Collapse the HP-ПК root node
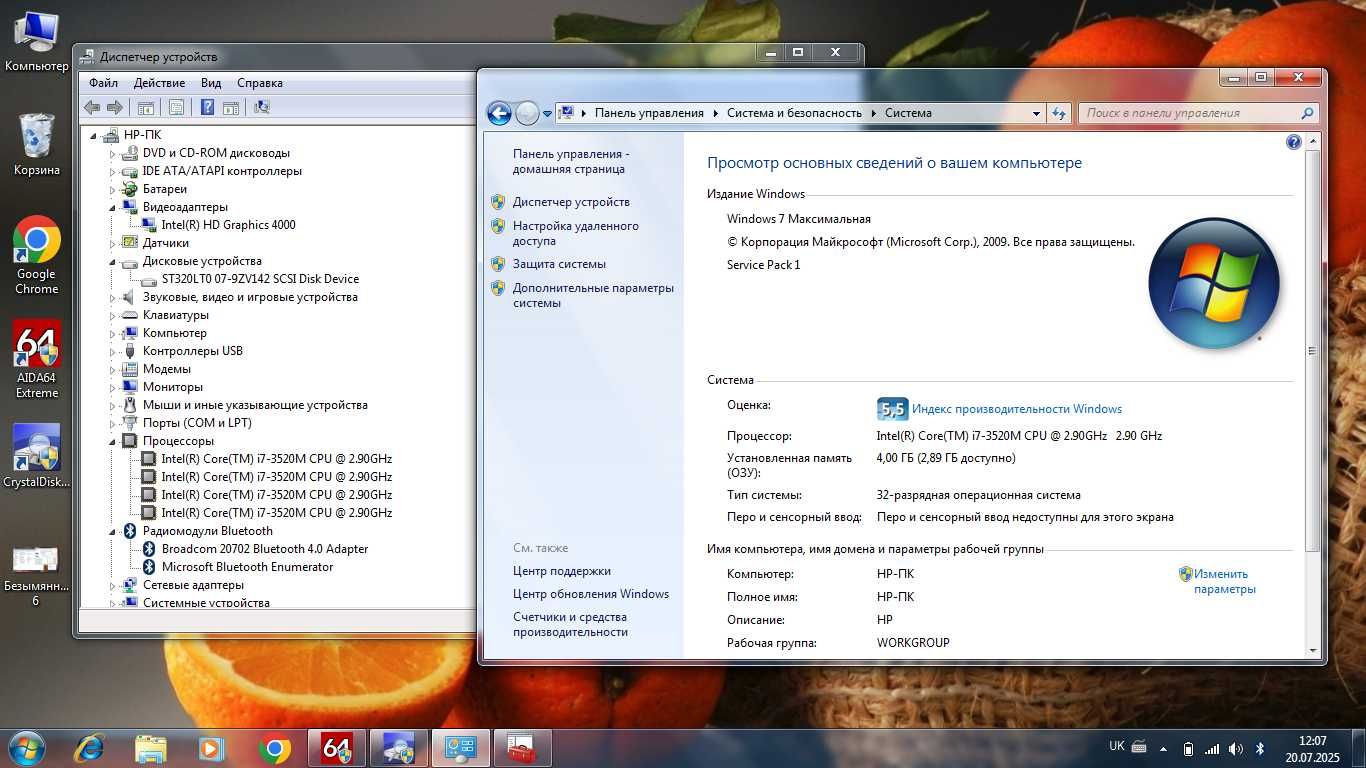1366x768 pixels. 95,136
